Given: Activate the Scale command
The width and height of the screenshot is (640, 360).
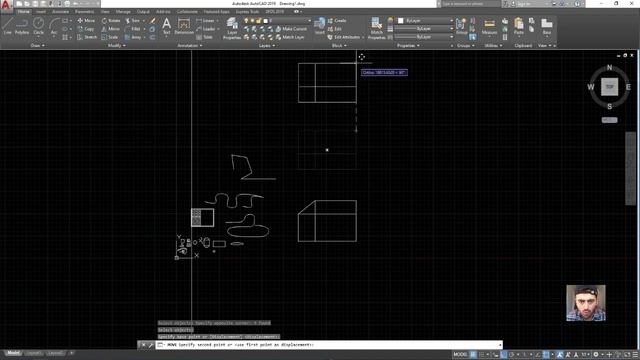Looking at the screenshot, I should (x=110, y=37).
